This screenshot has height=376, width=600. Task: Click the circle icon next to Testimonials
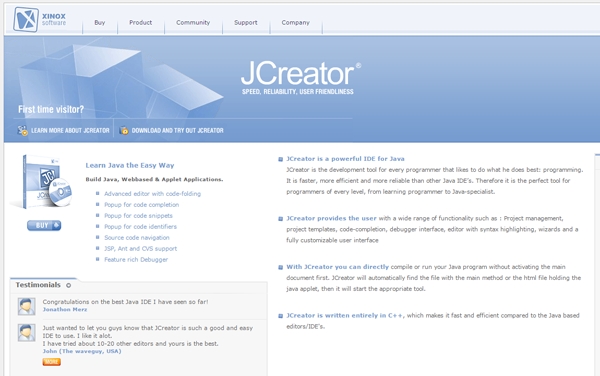tap(68, 285)
